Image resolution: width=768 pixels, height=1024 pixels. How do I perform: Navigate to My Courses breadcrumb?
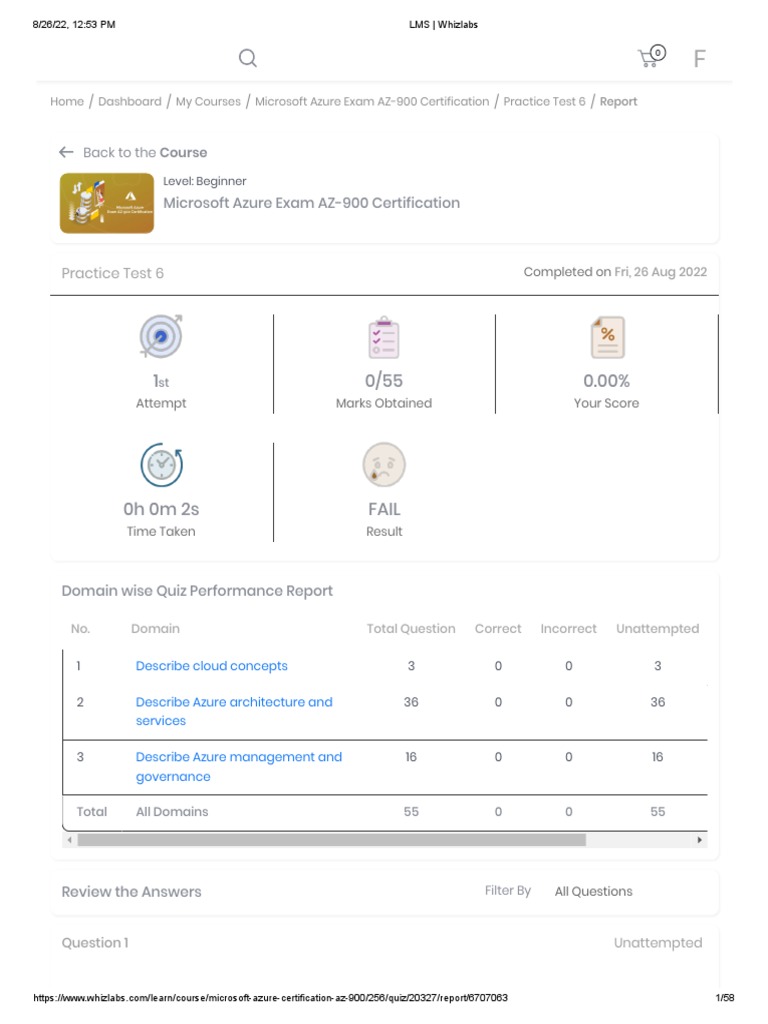[x=208, y=101]
